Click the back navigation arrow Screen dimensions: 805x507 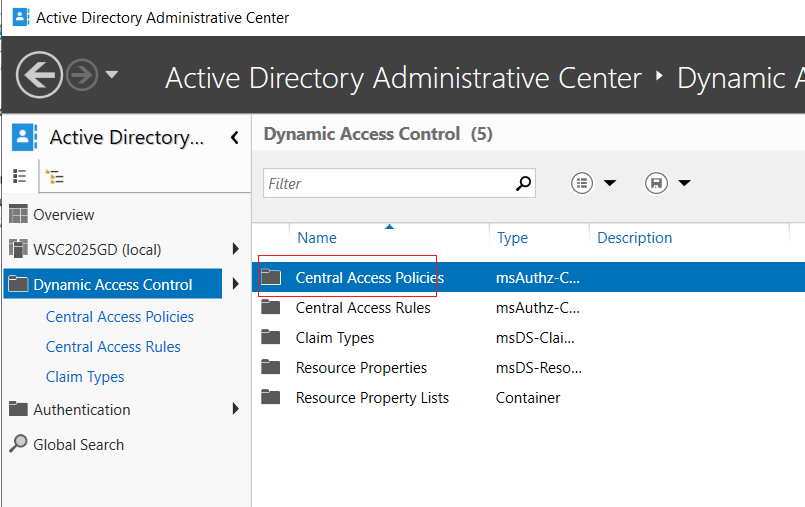click(x=39, y=75)
